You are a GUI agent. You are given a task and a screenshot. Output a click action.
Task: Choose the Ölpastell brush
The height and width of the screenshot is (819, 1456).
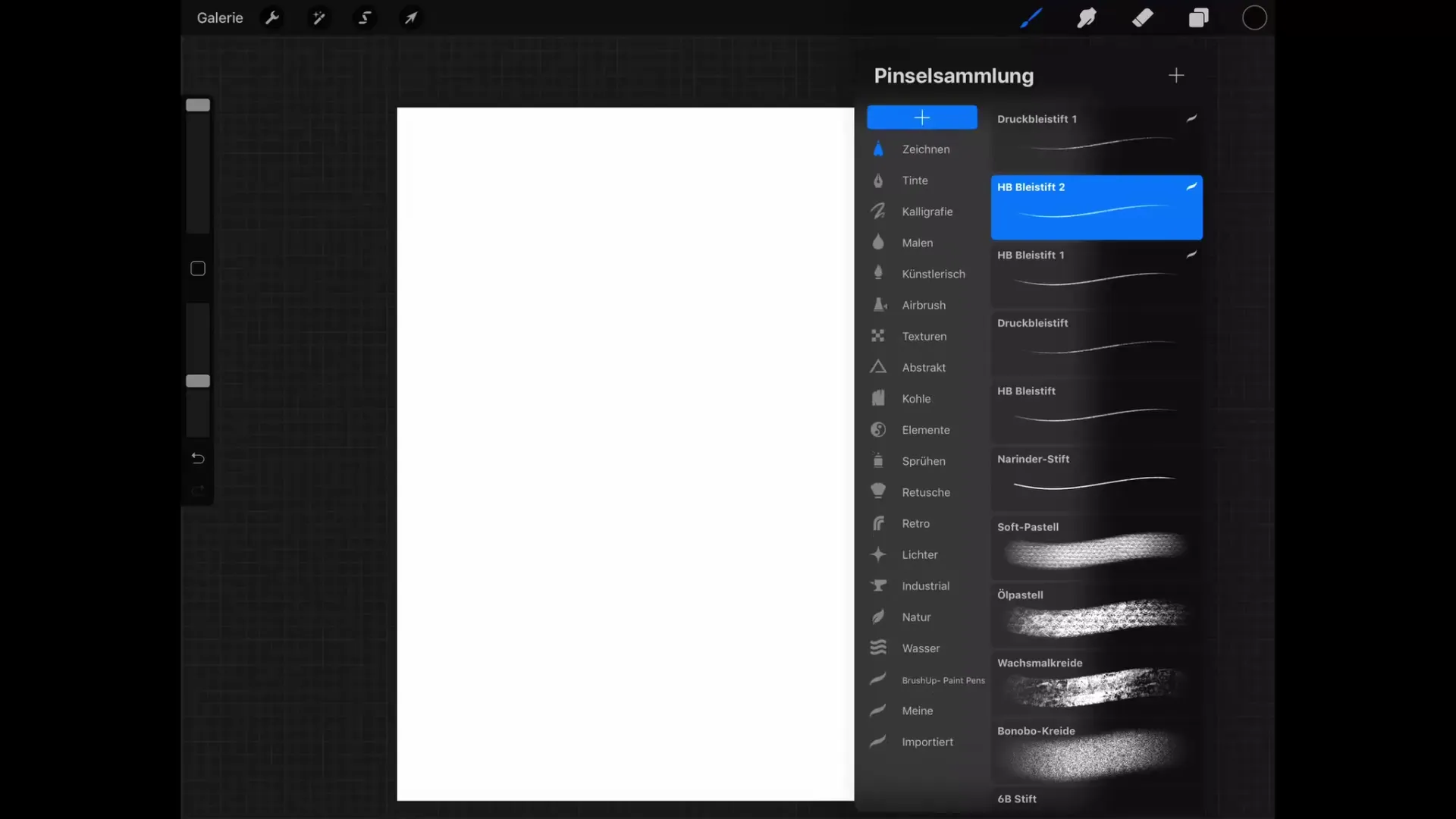pyautogui.click(x=1097, y=616)
